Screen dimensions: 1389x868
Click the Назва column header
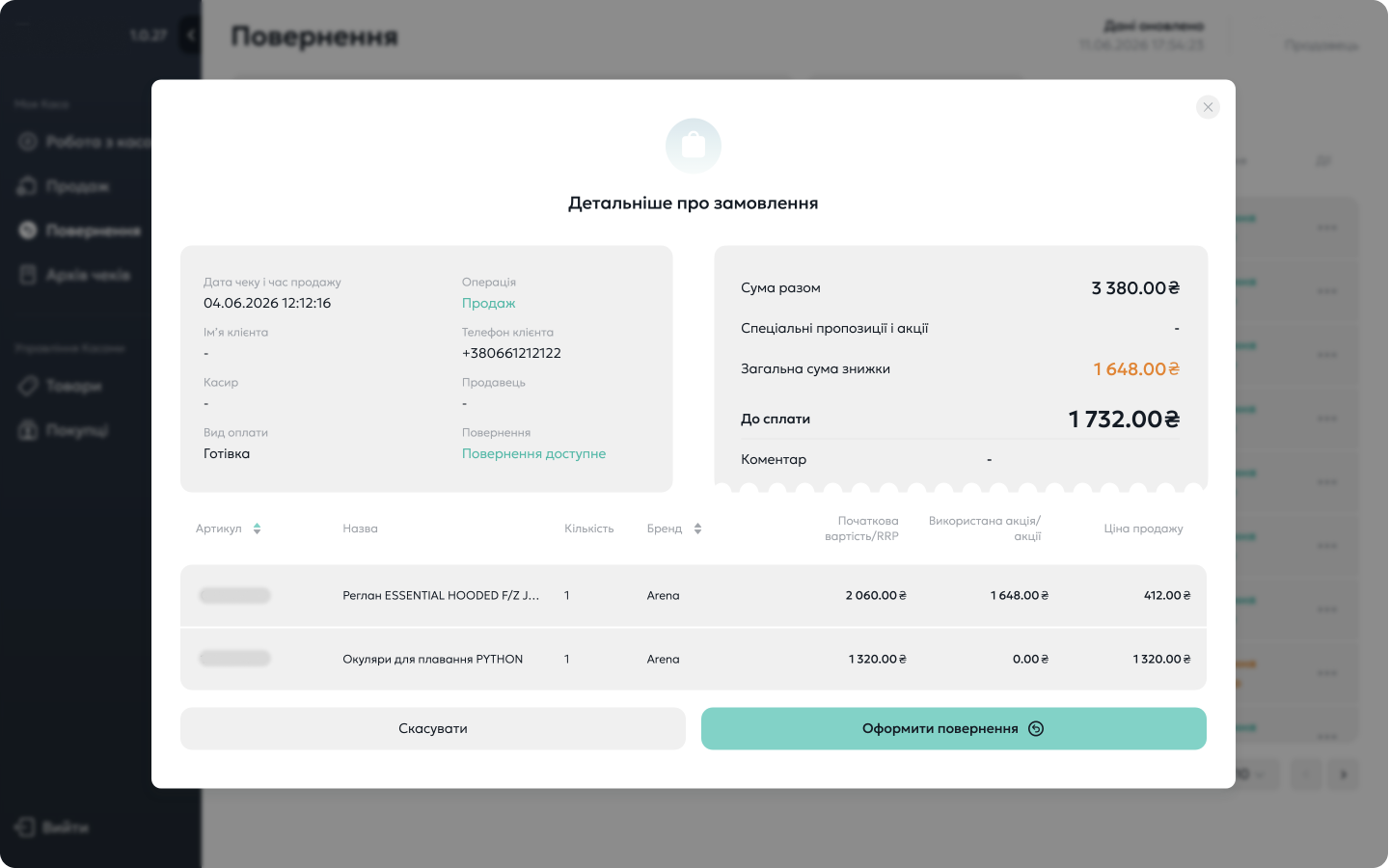360,529
